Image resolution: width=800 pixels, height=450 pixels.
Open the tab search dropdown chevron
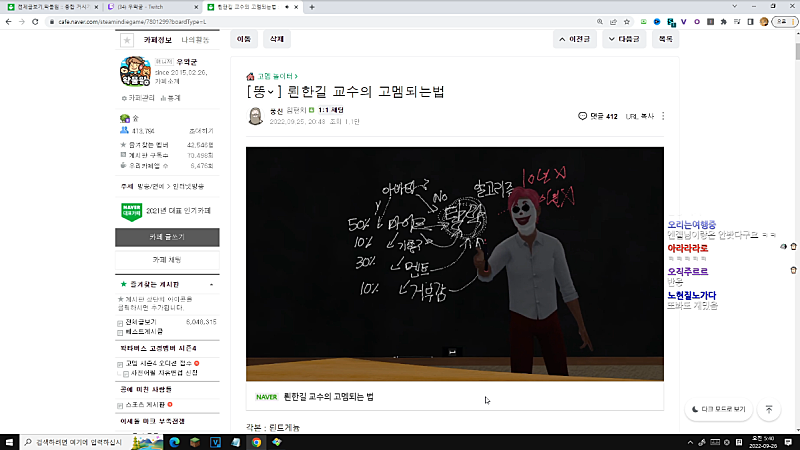tap(734, 7)
